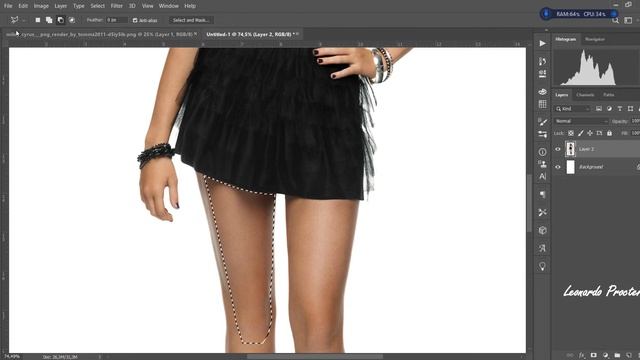Click the New adjustment layer icon

pos(605,356)
